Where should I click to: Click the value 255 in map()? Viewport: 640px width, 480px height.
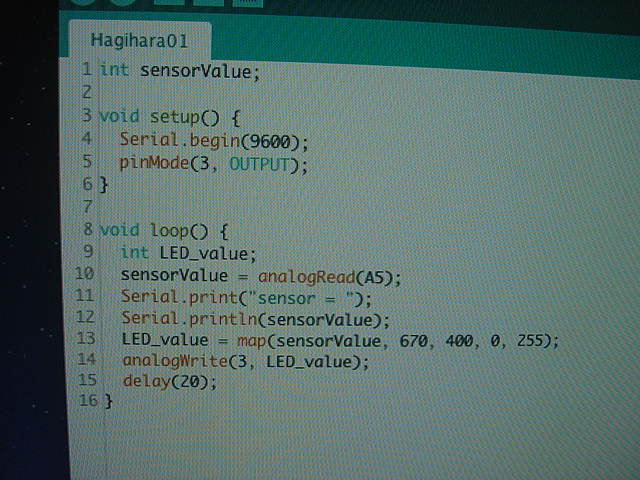pos(531,340)
